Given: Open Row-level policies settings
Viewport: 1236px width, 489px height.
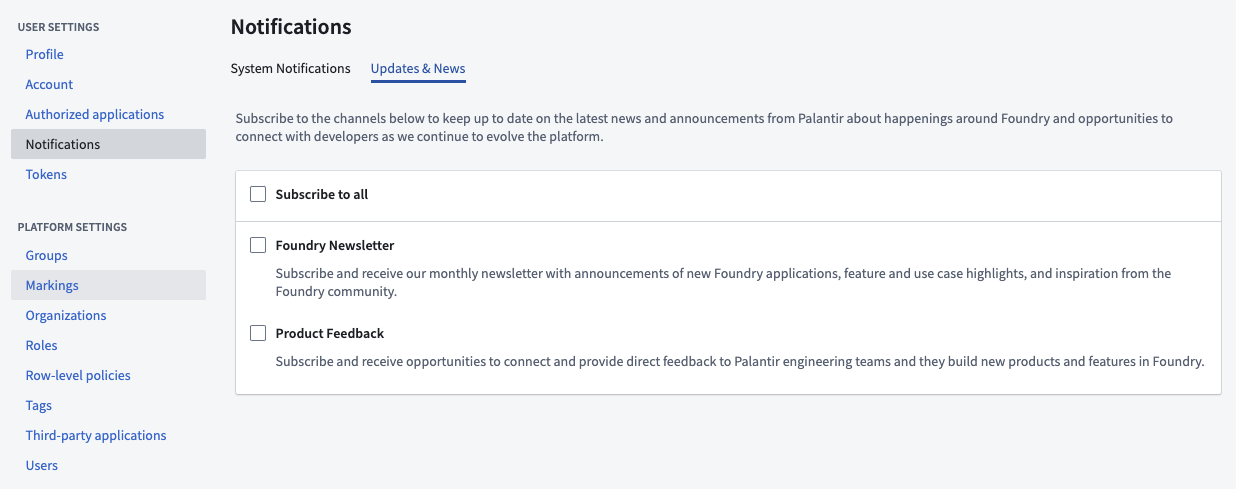Looking at the screenshot, I should click(78, 375).
